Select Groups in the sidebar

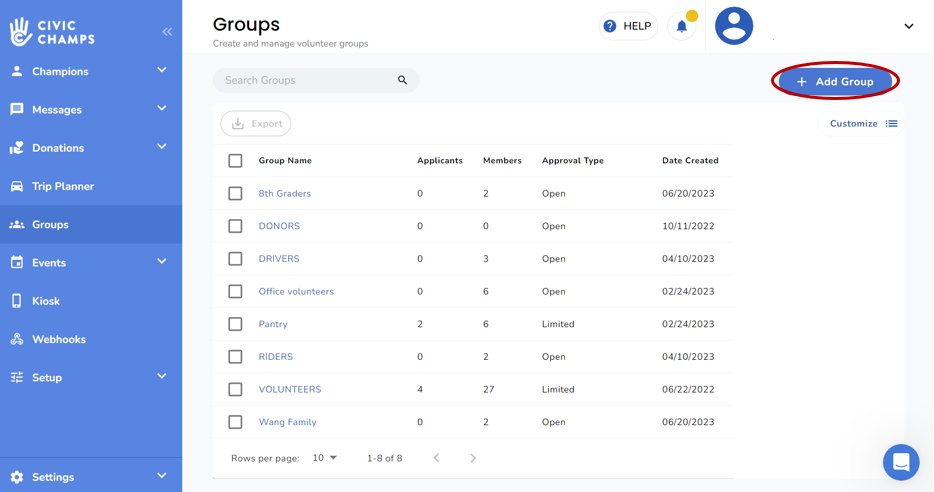(50, 225)
